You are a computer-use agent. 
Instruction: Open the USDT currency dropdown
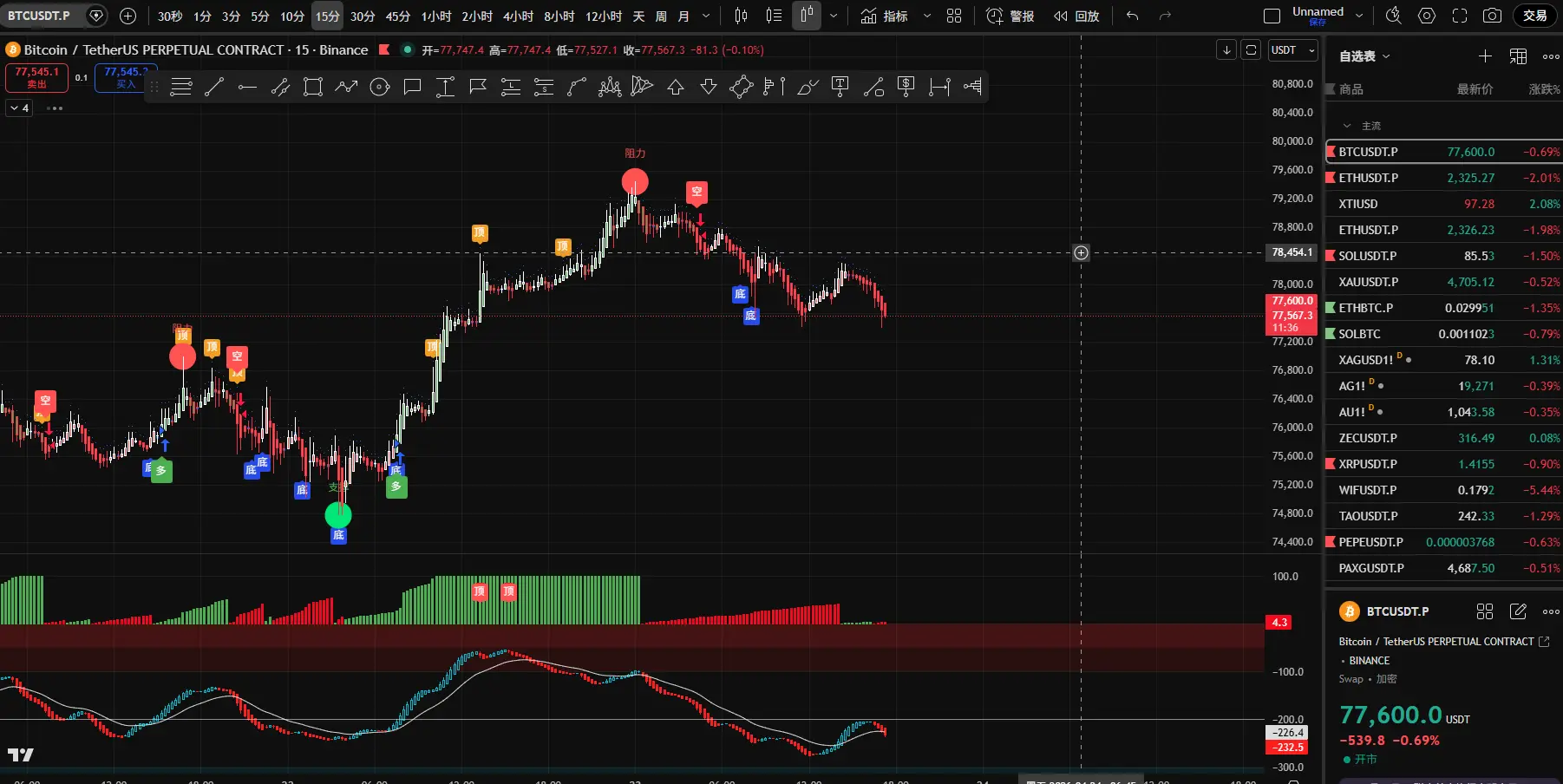click(x=1292, y=50)
